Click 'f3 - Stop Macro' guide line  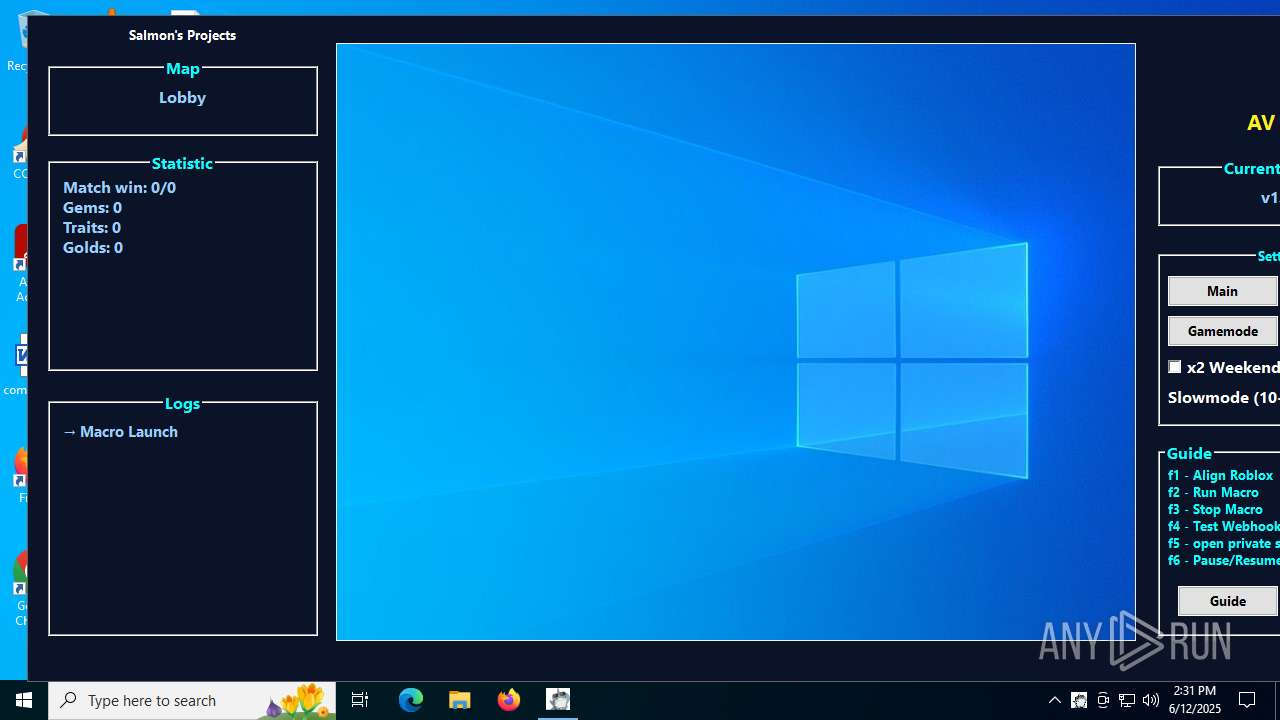(1215, 509)
